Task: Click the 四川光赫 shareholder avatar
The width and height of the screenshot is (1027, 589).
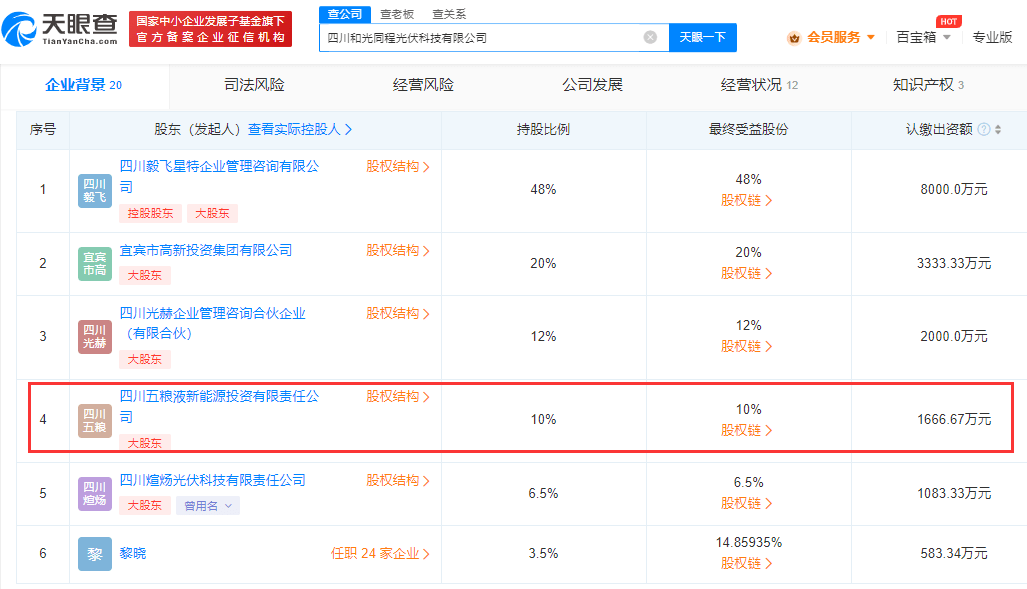Action: (95, 337)
